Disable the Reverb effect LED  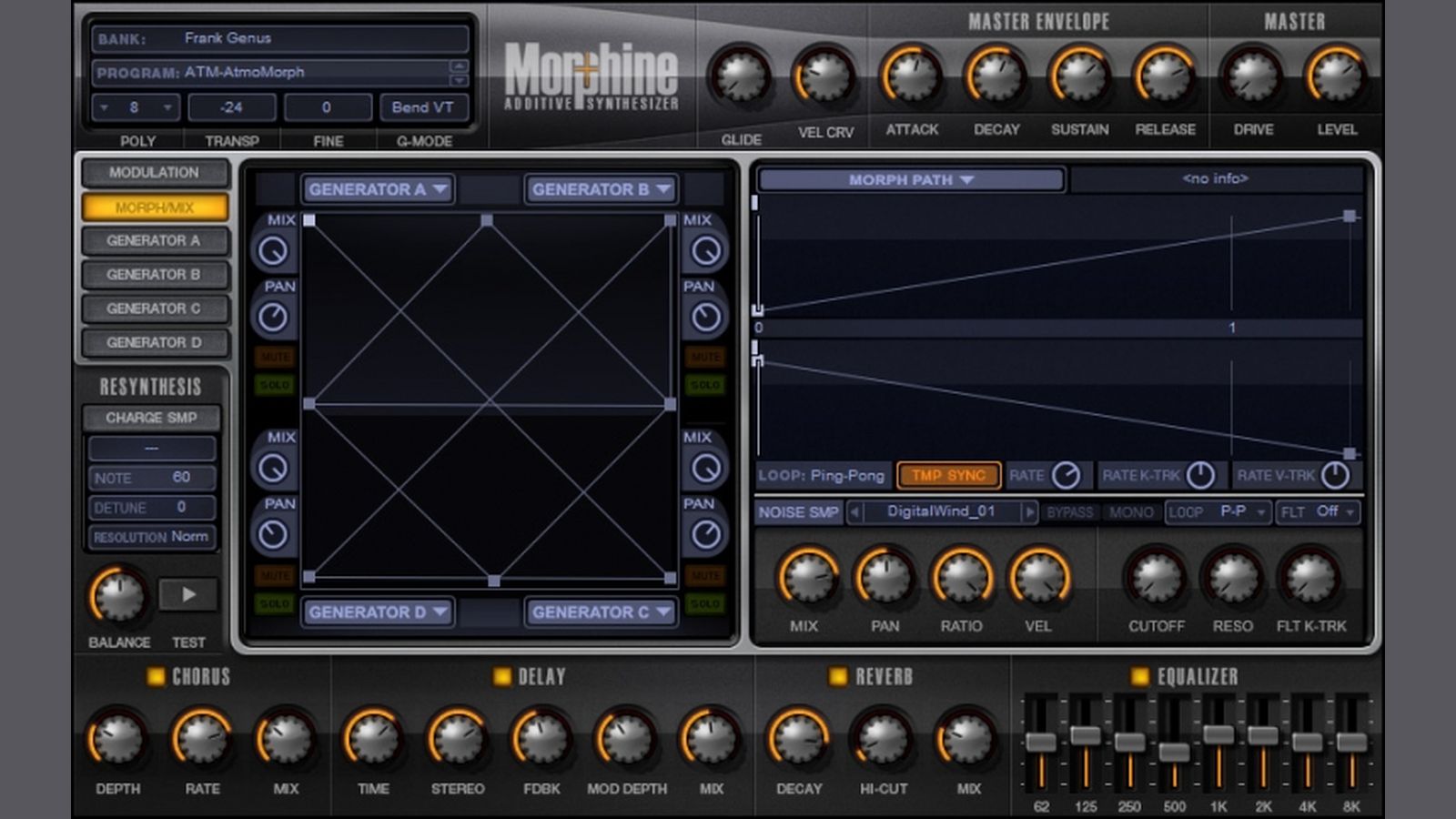tap(838, 676)
